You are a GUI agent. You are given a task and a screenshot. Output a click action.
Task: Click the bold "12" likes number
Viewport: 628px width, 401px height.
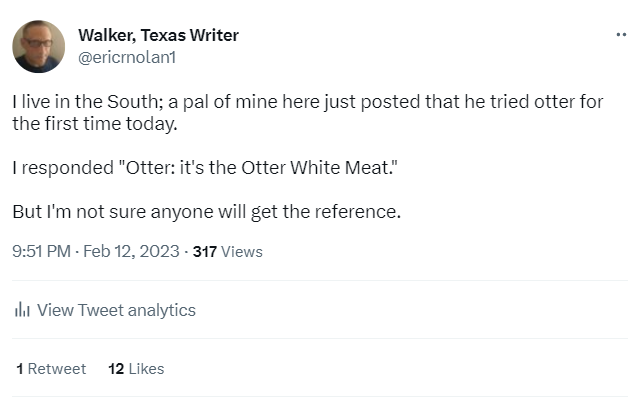click(115, 369)
